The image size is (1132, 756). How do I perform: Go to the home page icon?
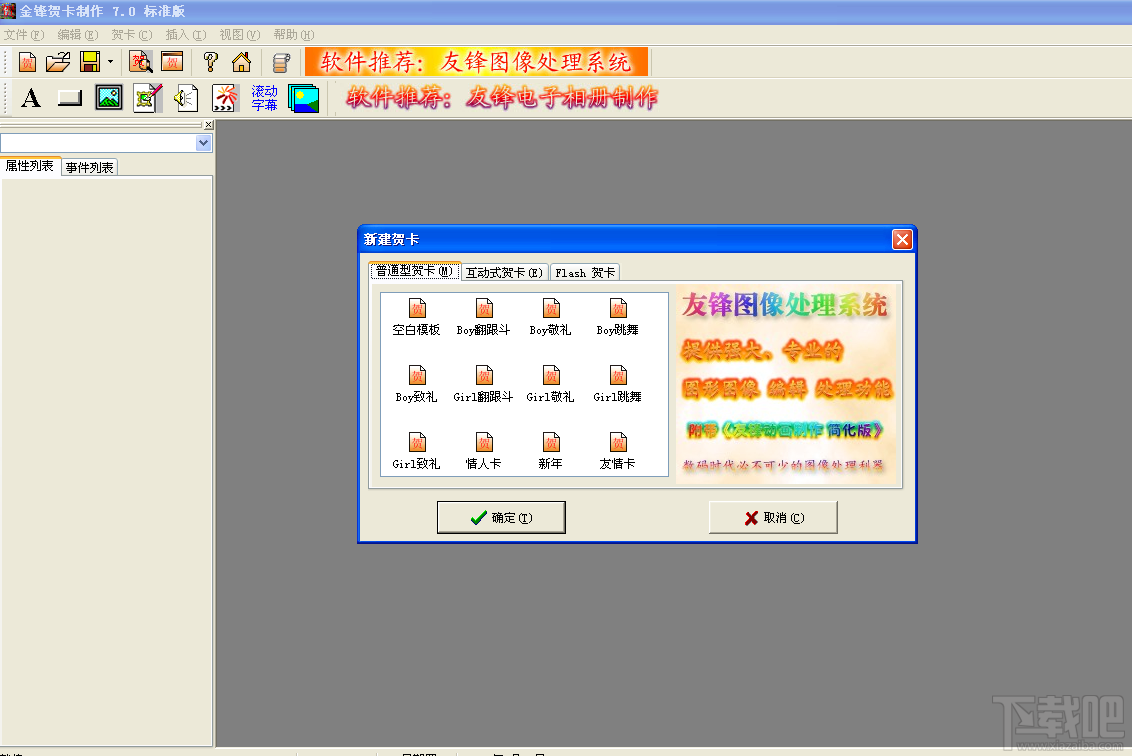coord(242,62)
